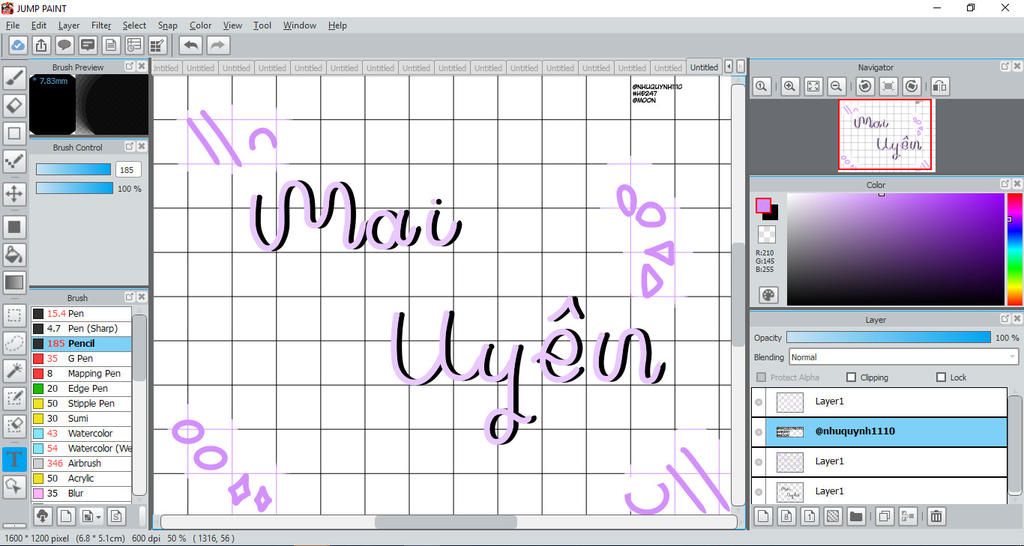Open the Blending mode dropdown

[x=903, y=357]
